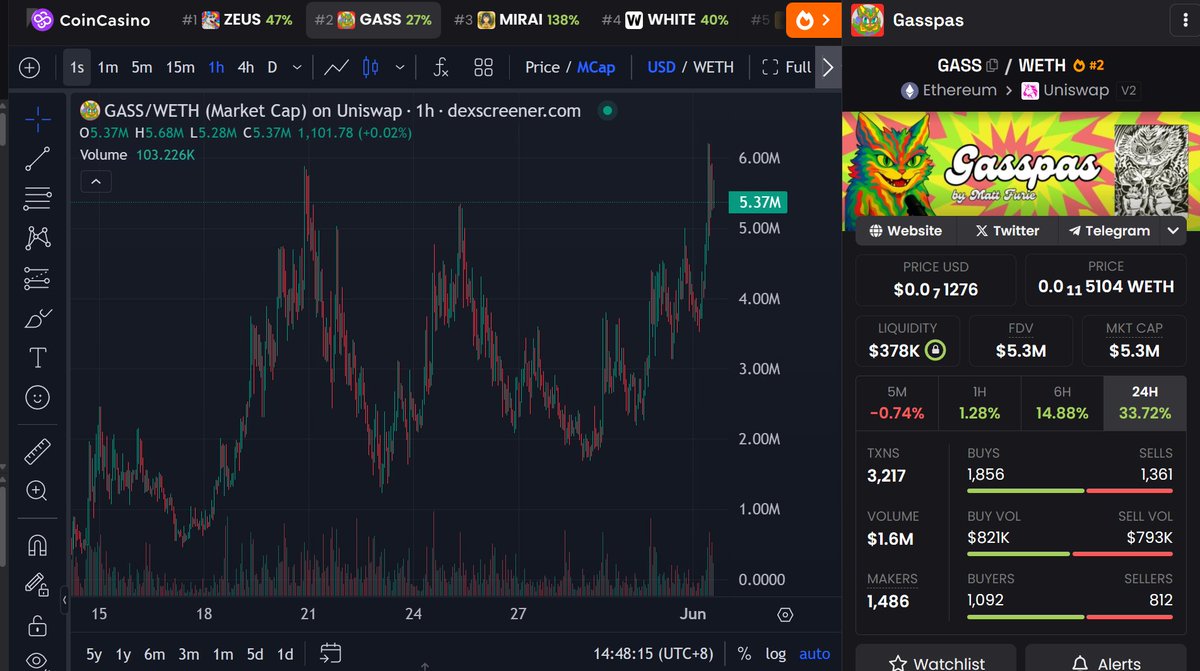
Task: Select the text annotation tool
Action: coord(38,358)
